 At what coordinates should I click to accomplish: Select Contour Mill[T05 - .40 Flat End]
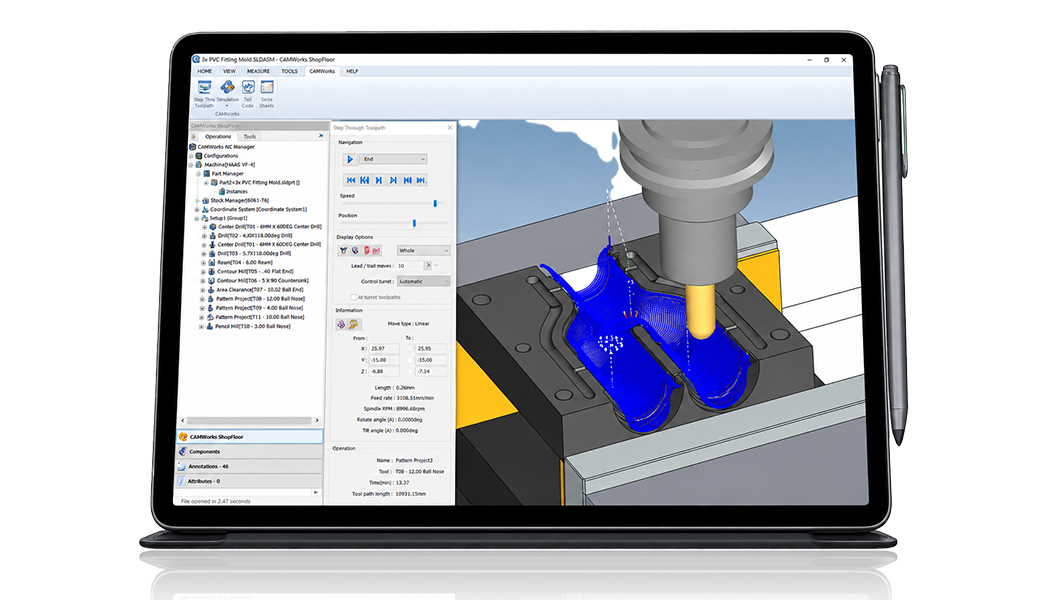[255, 272]
